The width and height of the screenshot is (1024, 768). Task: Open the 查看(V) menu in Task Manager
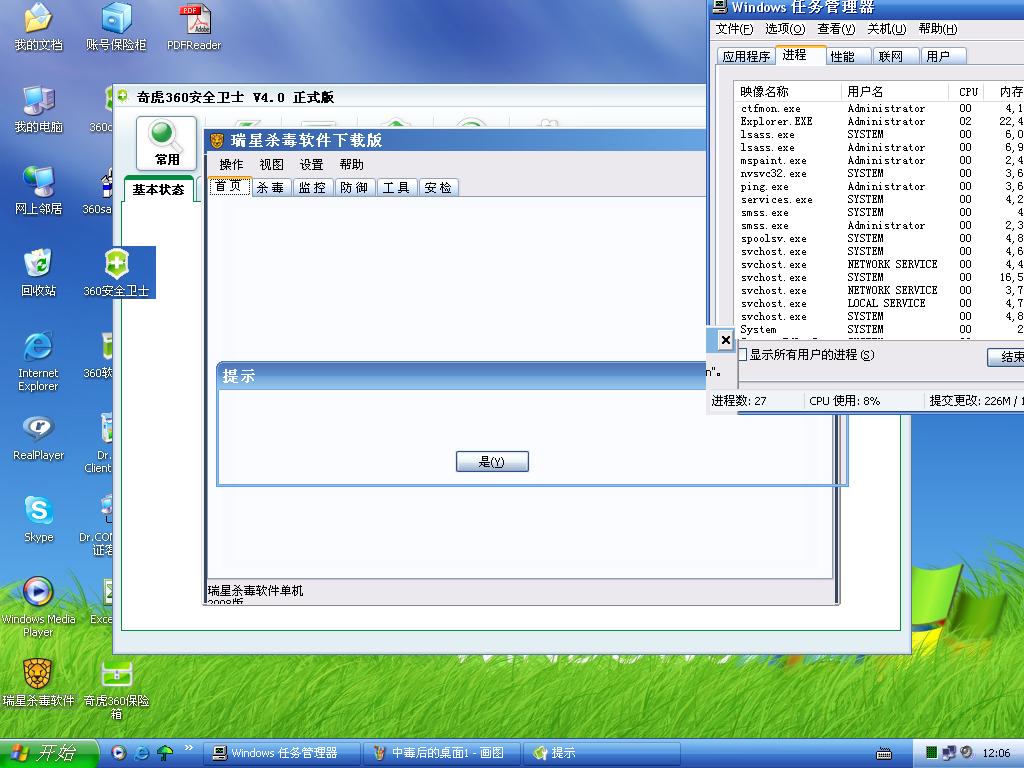(836, 29)
